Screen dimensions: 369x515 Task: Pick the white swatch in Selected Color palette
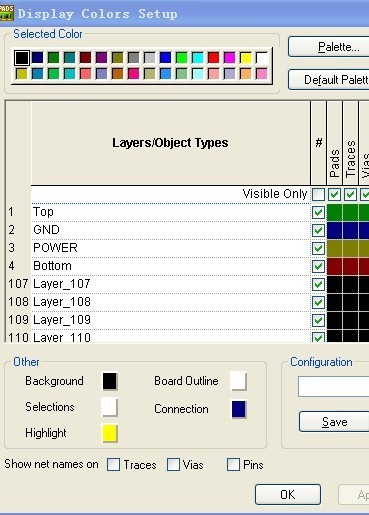click(262, 58)
